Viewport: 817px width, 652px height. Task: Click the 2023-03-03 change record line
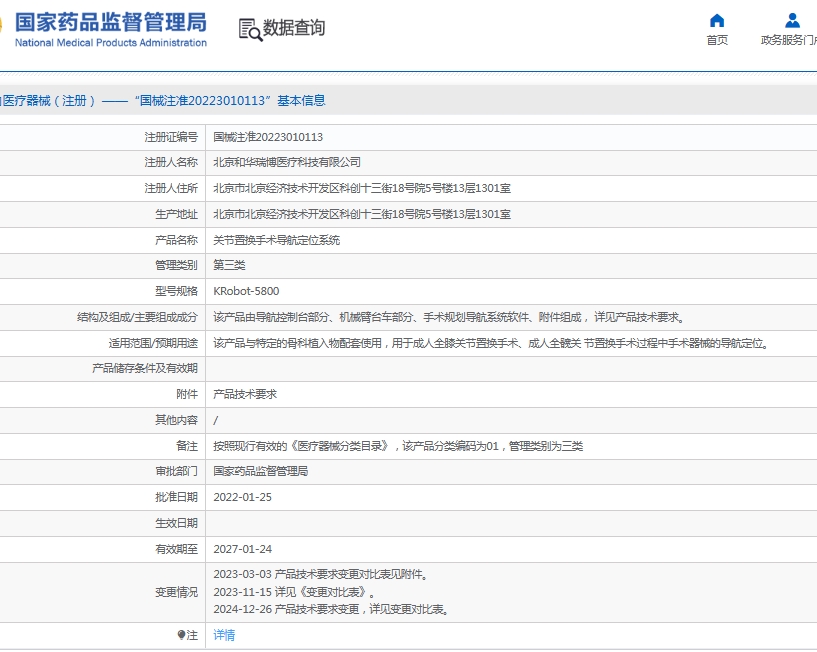coord(320,574)
